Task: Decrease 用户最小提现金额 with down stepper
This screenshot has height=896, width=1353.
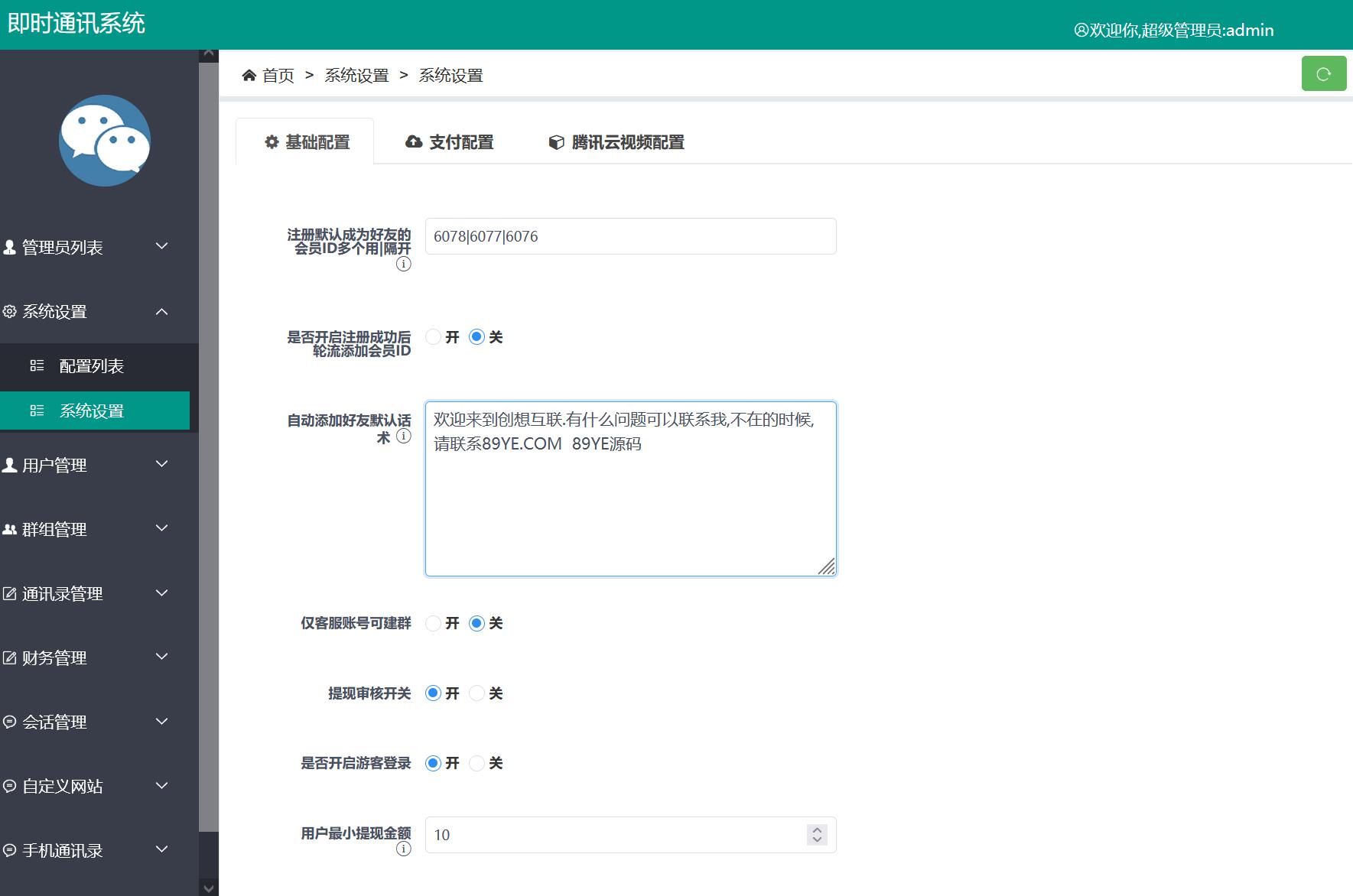Action: tap(817, 839)
